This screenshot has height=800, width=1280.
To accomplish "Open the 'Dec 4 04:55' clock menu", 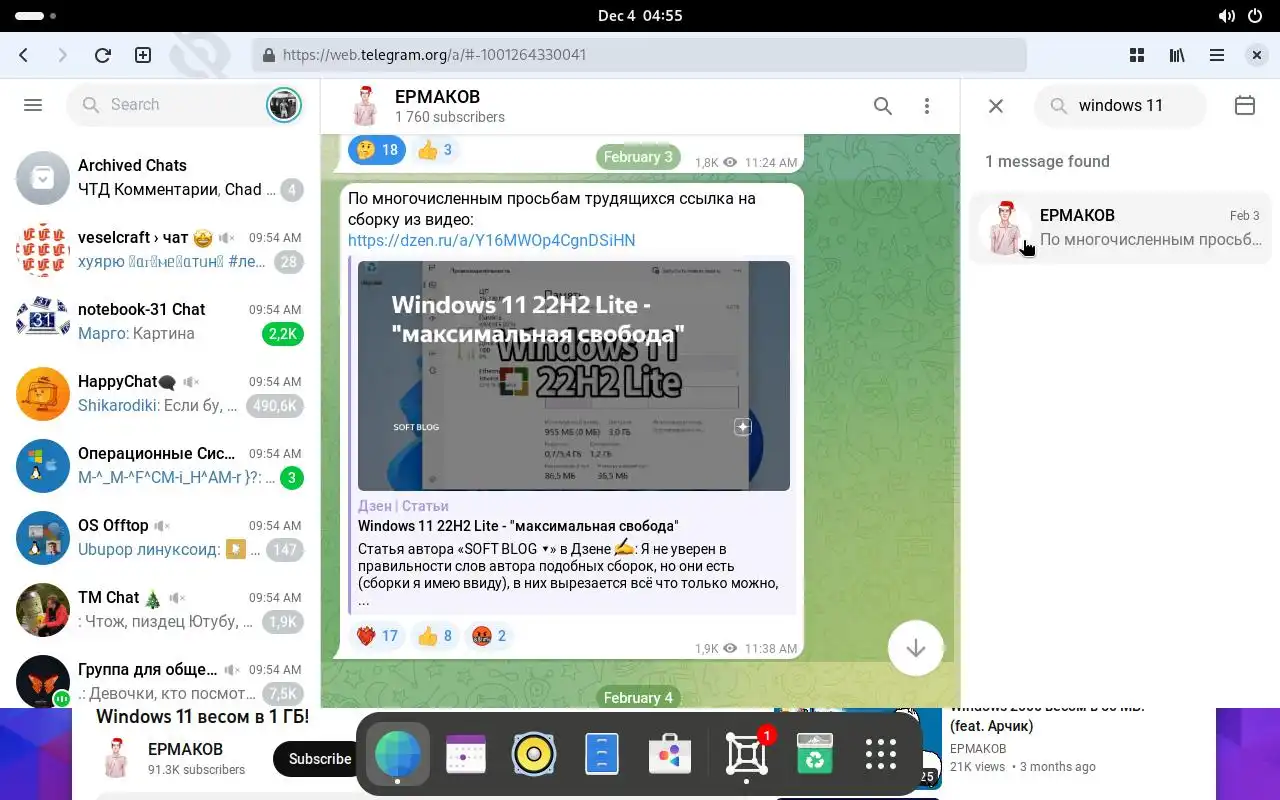I will coord(640,16).
